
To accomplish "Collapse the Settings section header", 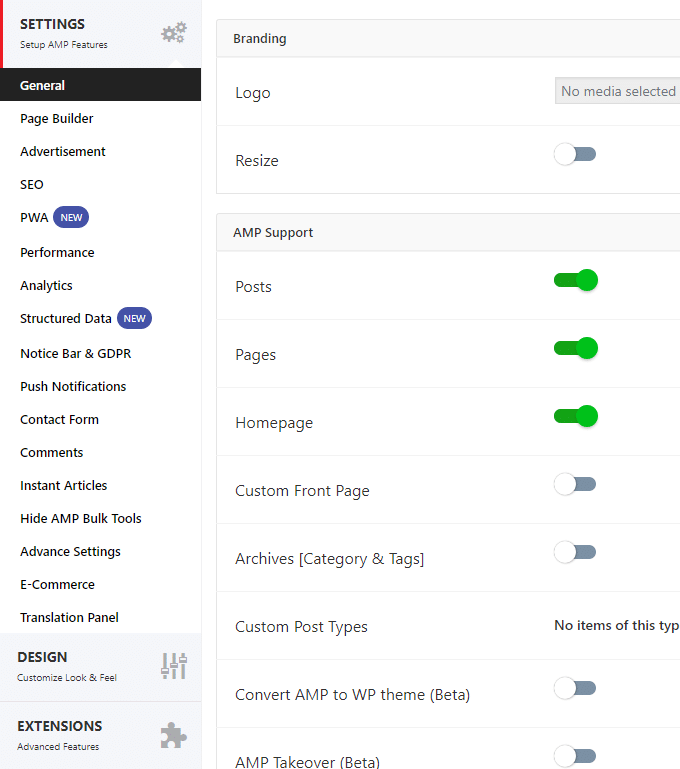I will (x=101, y=33).
